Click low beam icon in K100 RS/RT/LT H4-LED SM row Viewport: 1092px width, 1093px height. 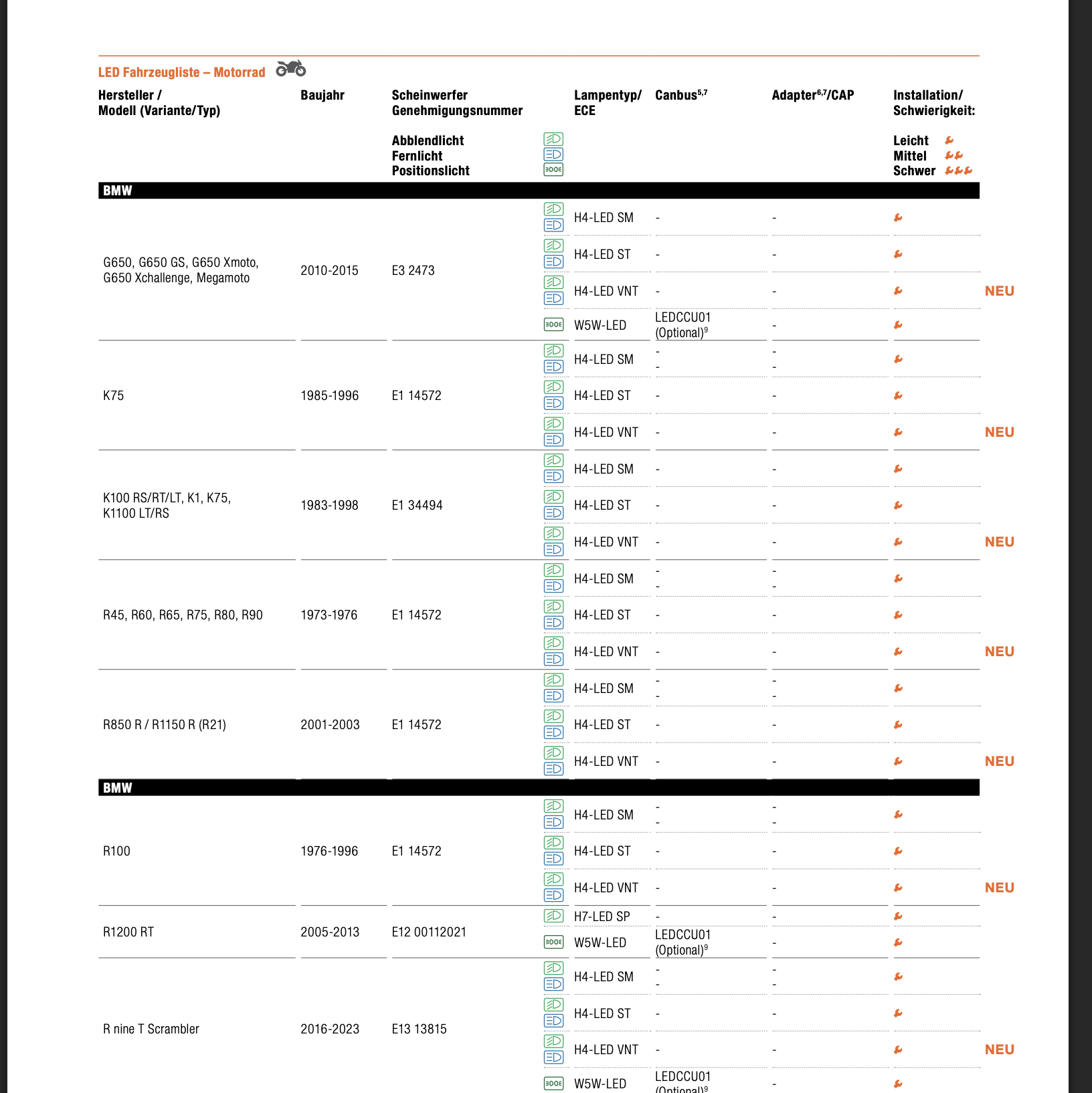tap(553, 460)
